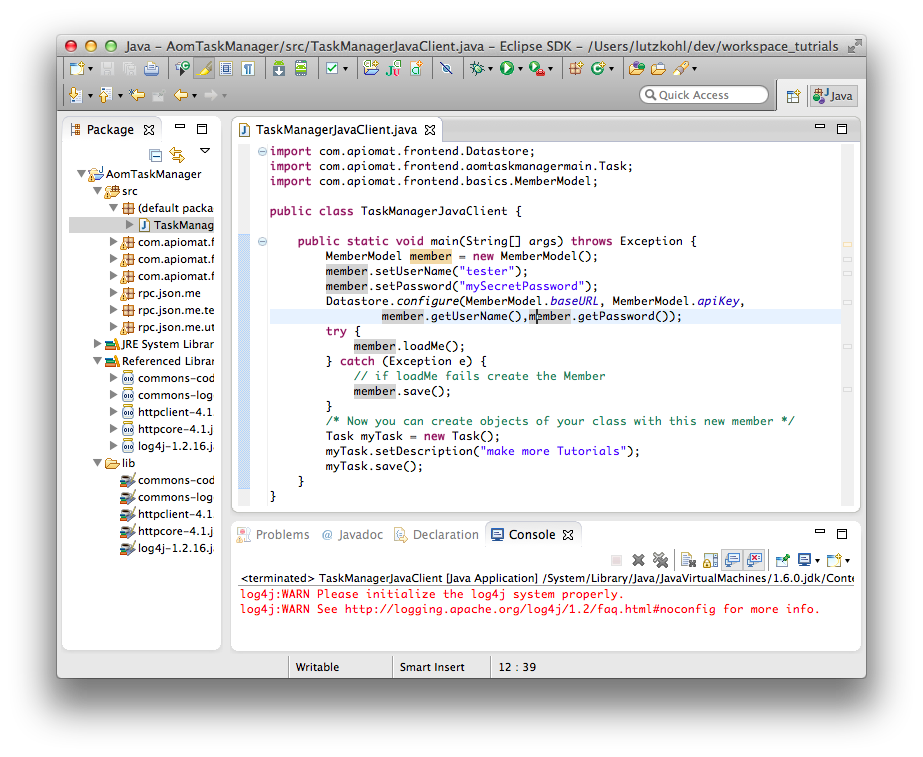Click the Quick Access search field
The width and height of the screenshot is (923, 757).
click(x=704, y=95)
